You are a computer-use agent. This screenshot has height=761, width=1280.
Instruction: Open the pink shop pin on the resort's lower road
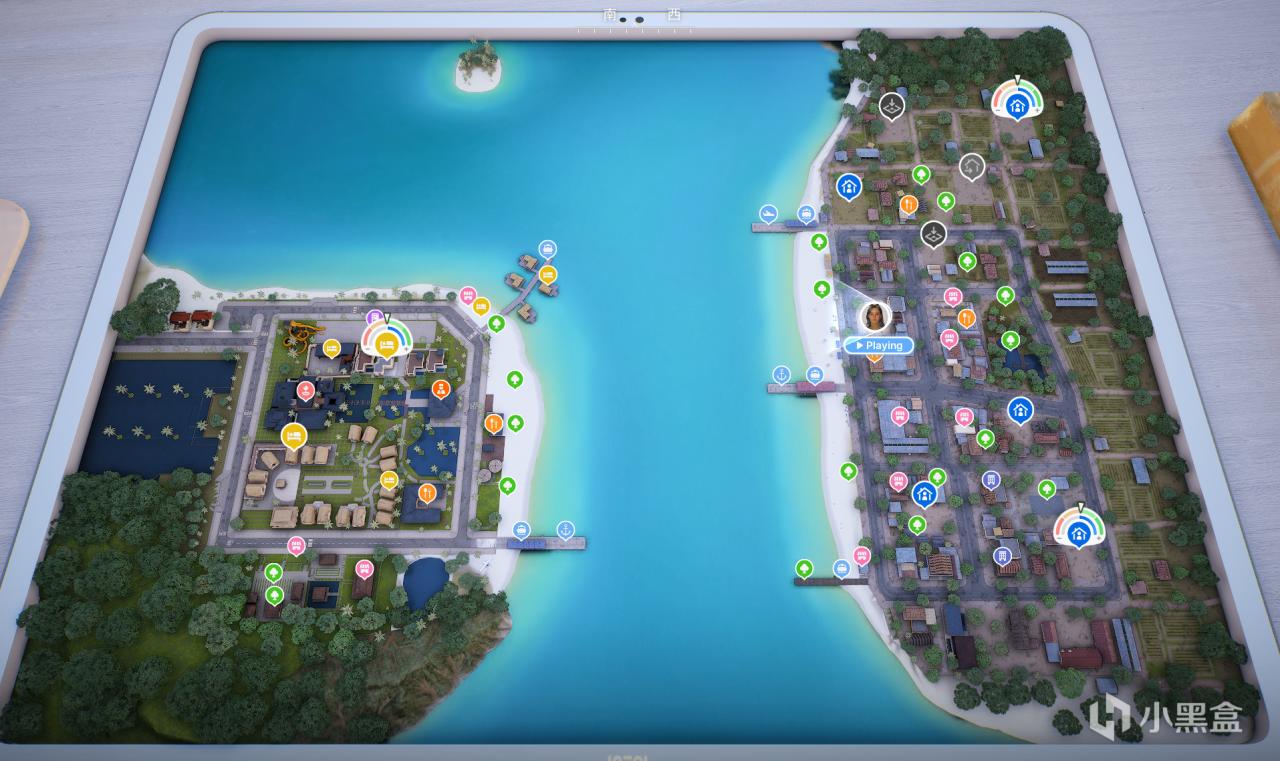(296, 545)
